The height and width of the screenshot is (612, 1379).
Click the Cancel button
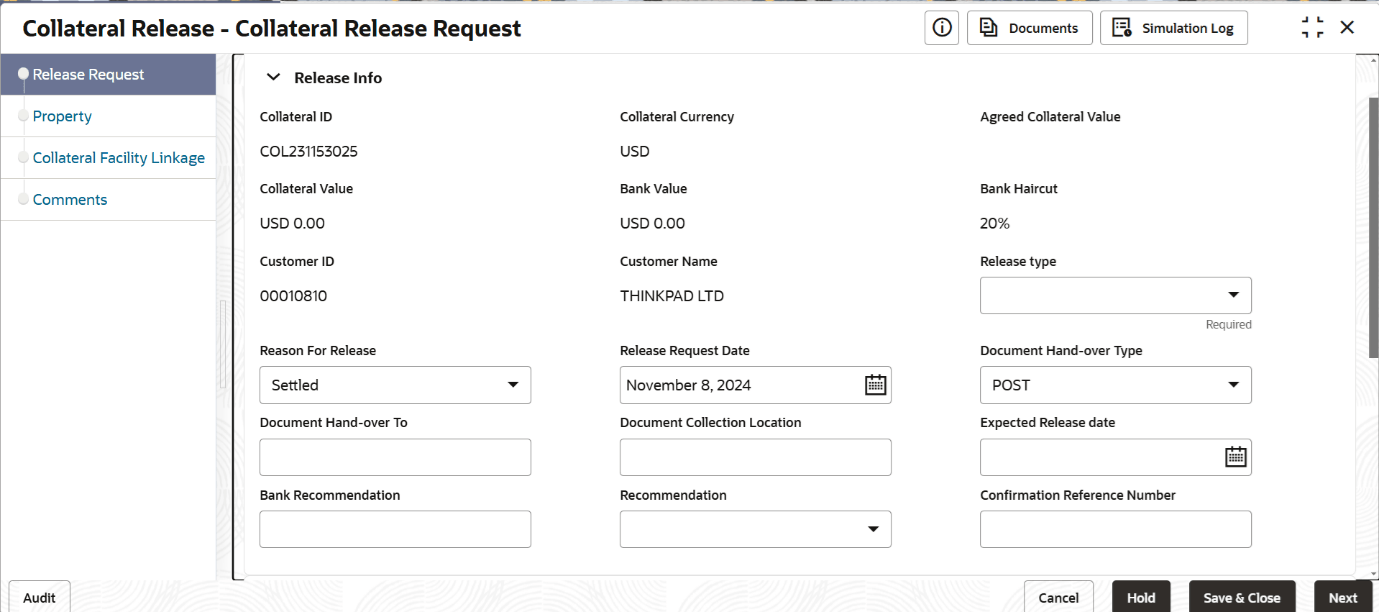click(x=1058, y=597)
